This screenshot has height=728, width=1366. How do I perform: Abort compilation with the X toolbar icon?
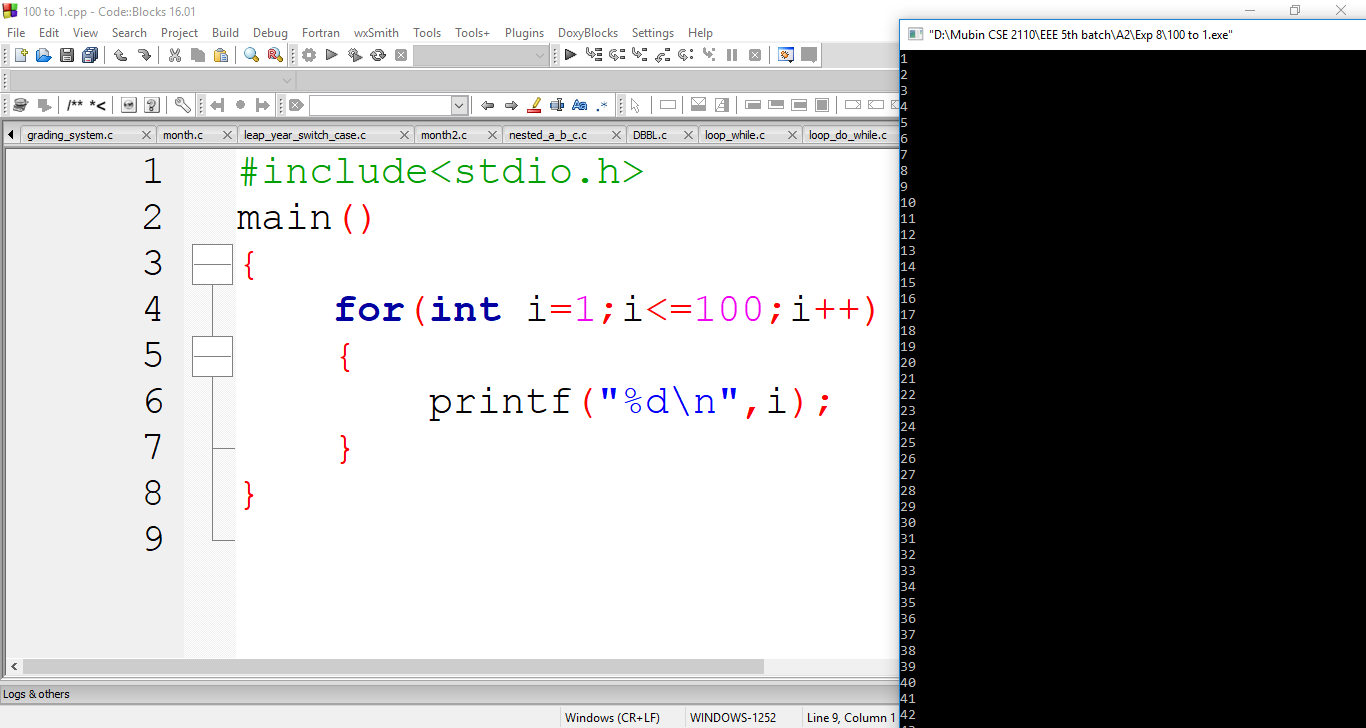[x=401, y=55]
